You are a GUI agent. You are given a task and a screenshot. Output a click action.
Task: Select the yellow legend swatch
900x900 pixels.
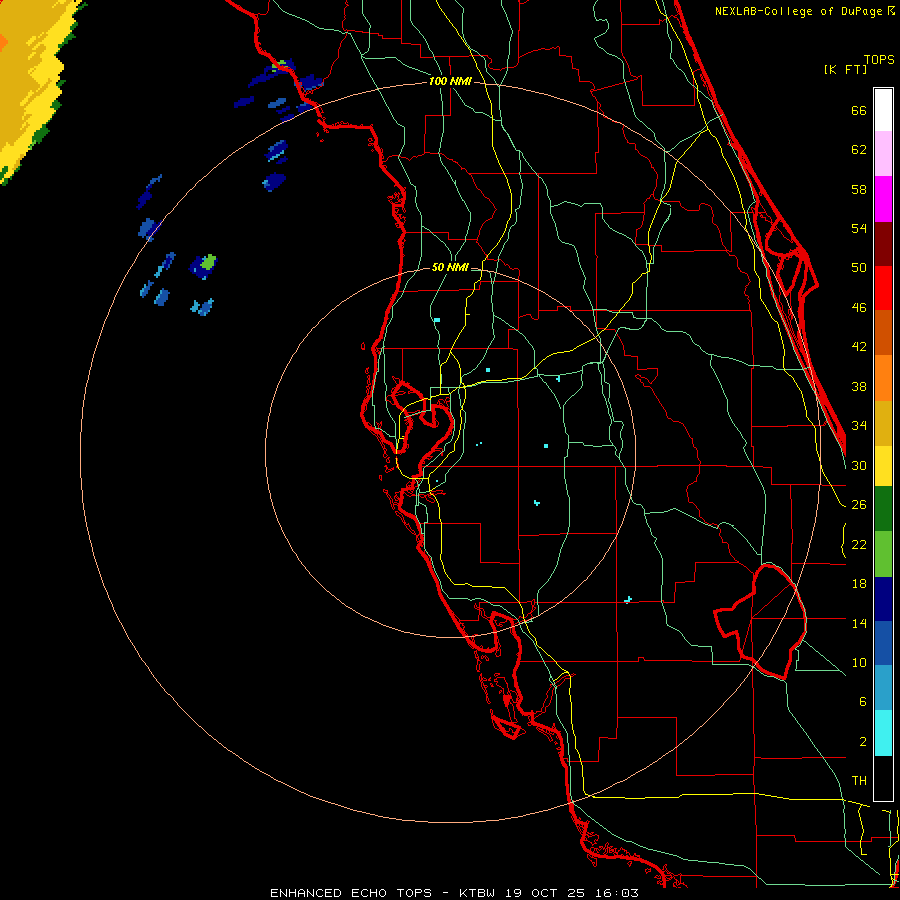[x=883, y=466]
